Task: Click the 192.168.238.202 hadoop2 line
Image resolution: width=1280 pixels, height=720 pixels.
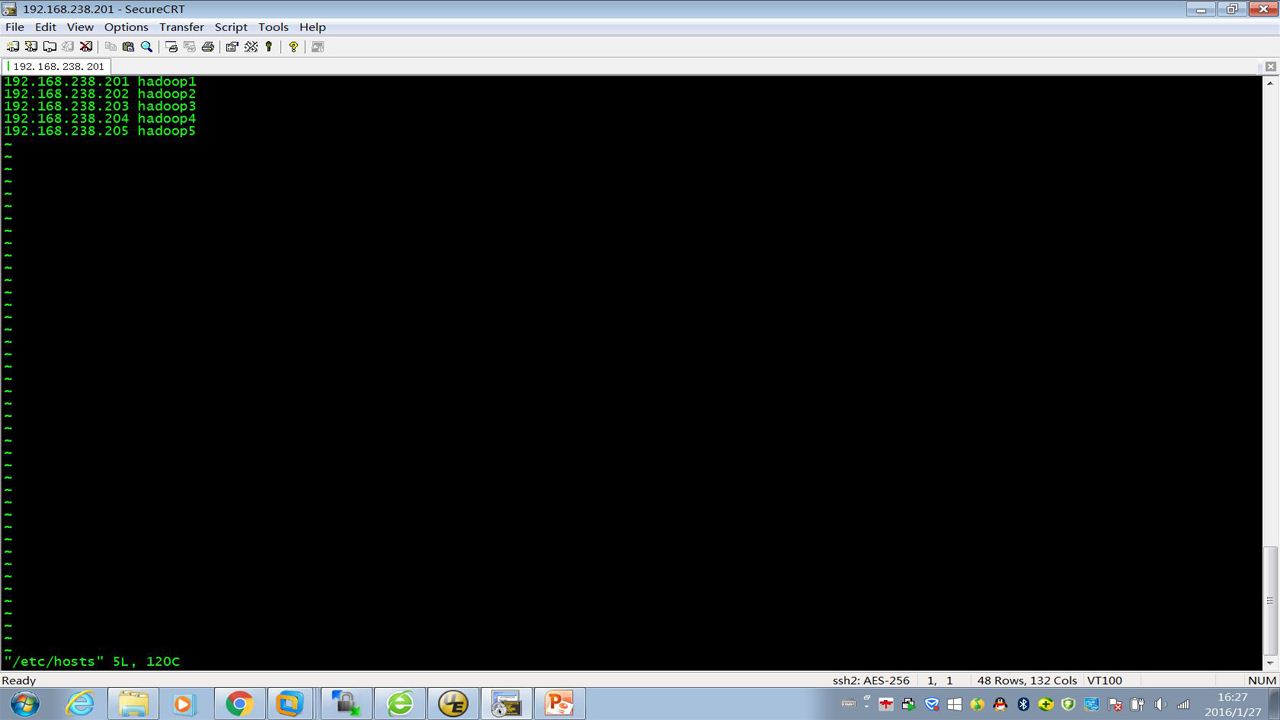Action: 100,94
